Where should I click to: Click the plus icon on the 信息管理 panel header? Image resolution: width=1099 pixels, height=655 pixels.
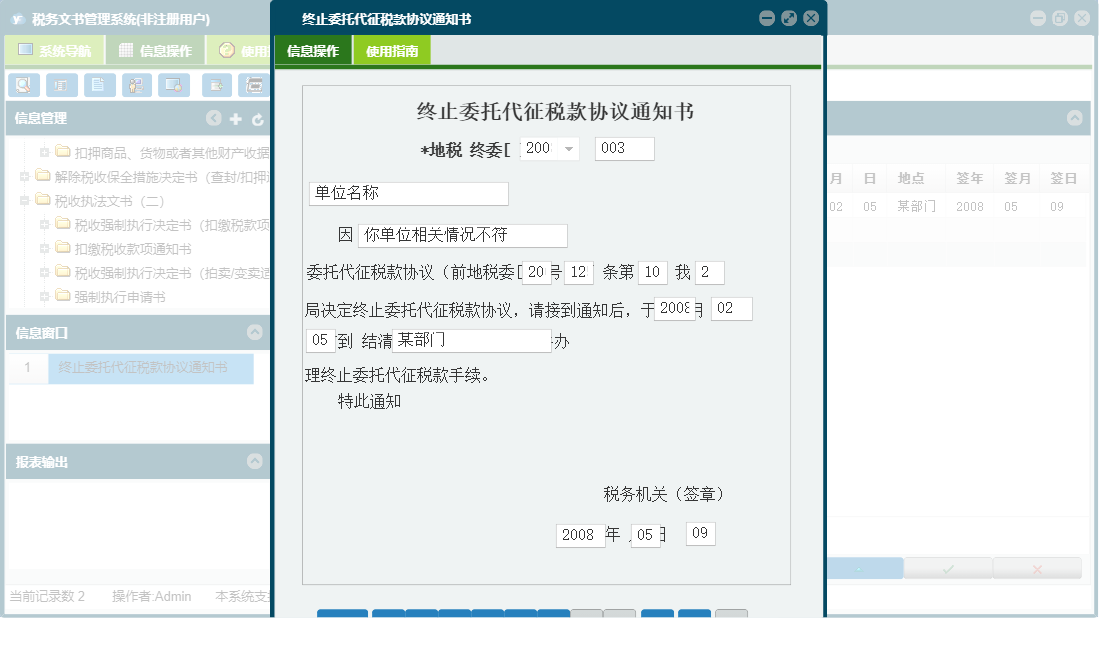coord(234,118)
